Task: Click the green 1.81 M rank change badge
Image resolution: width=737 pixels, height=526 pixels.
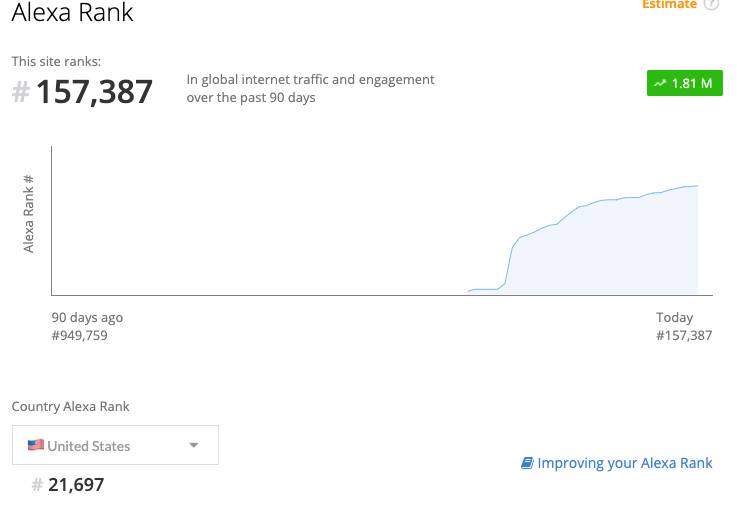Action: coord(685,83)
